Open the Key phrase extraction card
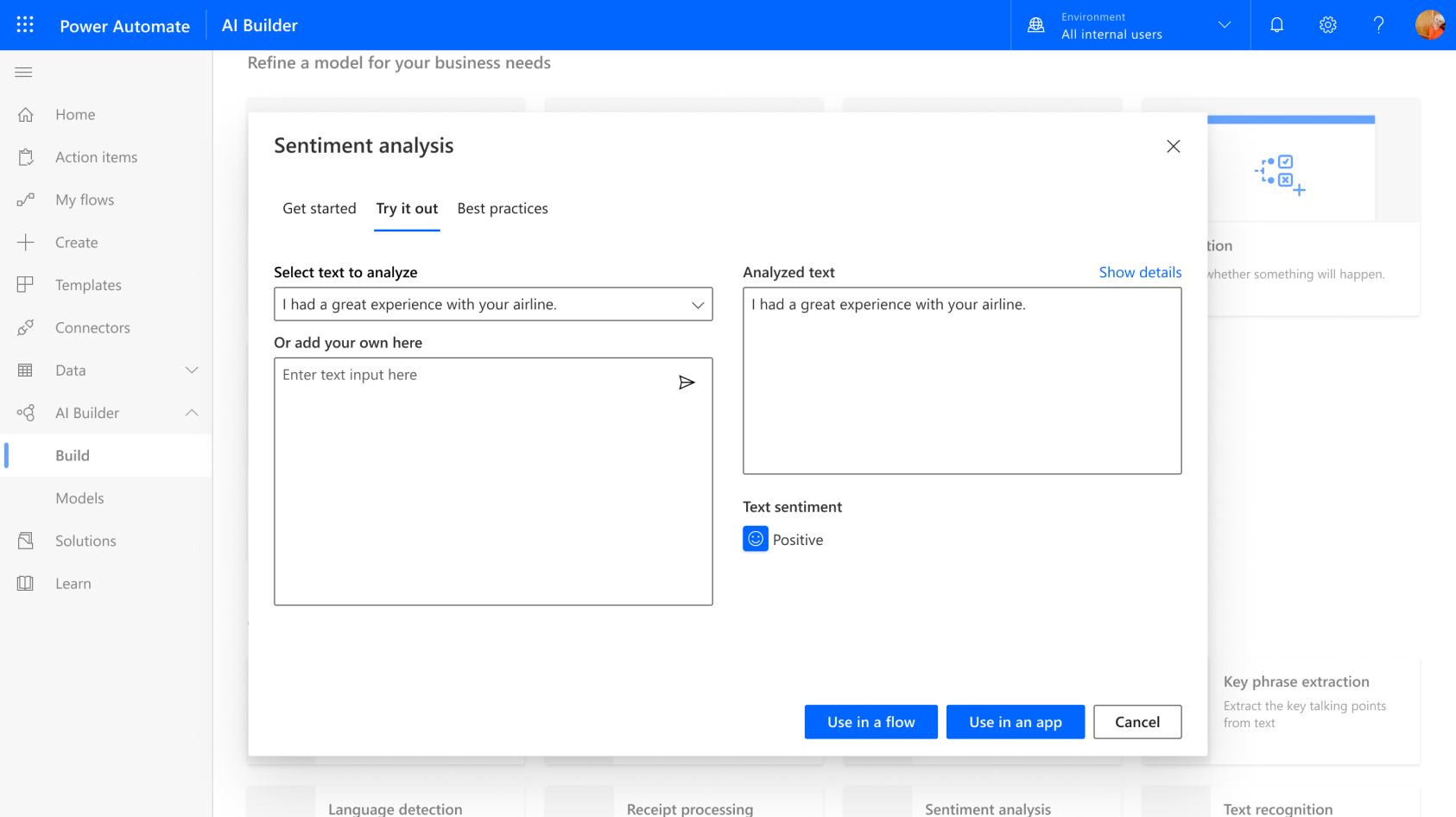 coord(1314,712)
